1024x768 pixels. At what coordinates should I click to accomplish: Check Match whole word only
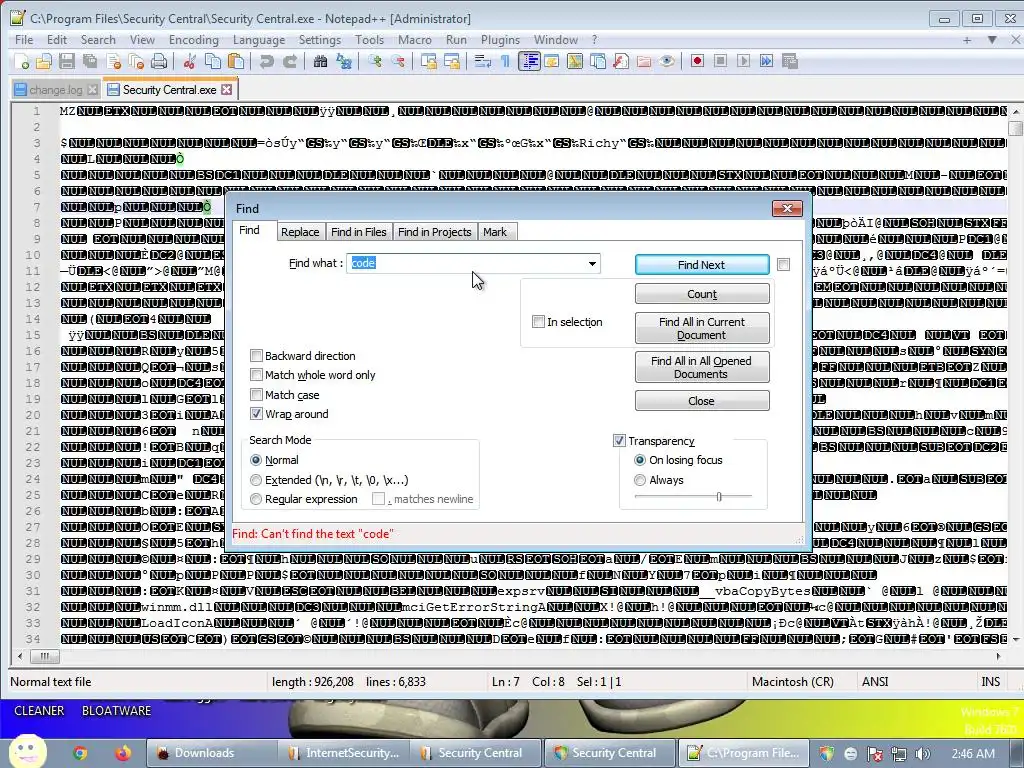pyautogui.click(x=256, y=375)
